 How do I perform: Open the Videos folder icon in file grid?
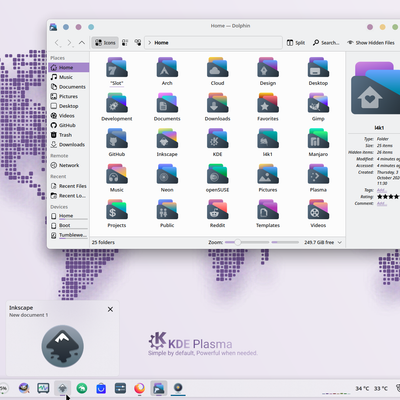tap(318, 210)
